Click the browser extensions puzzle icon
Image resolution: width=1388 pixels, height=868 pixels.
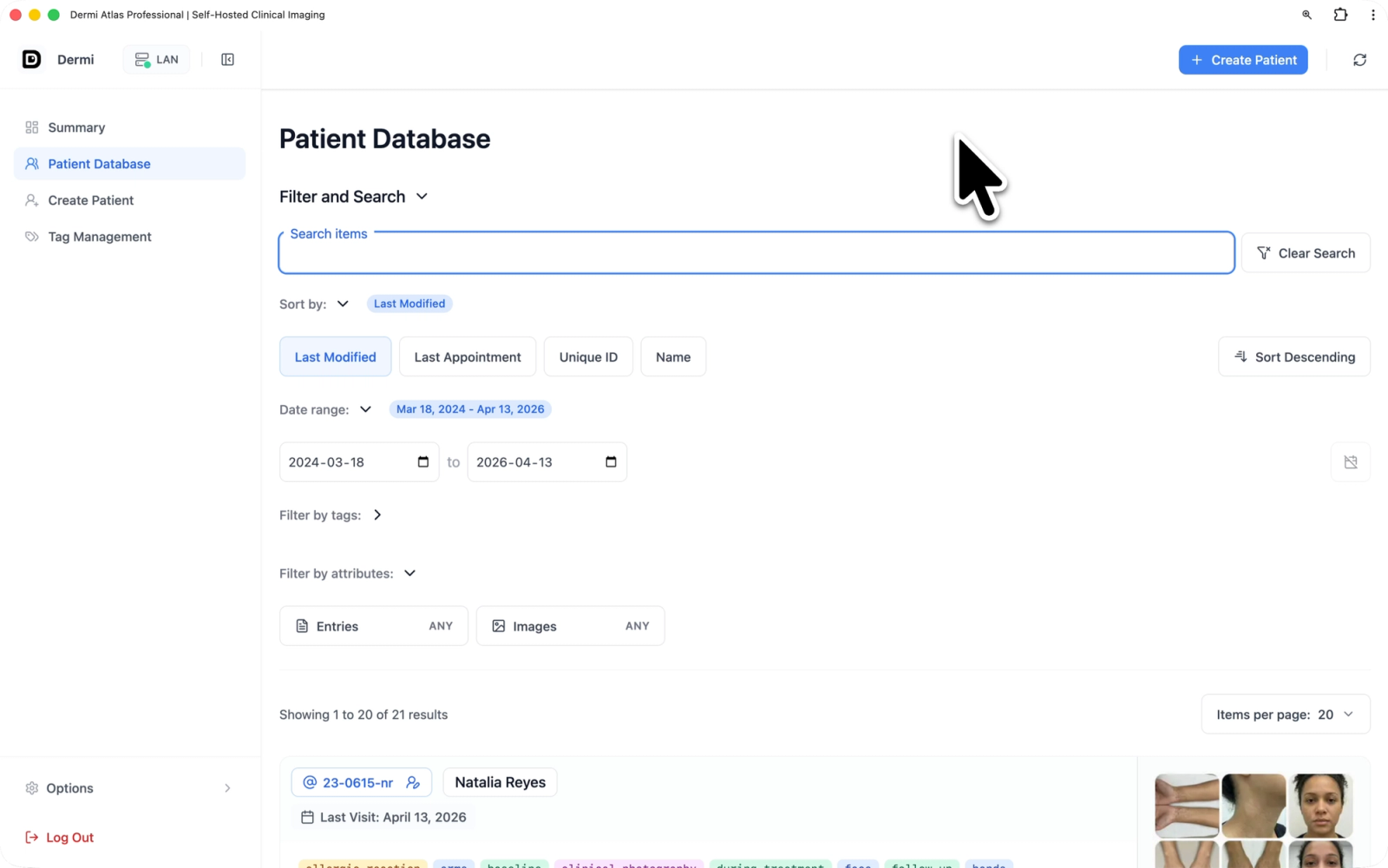1340,15
